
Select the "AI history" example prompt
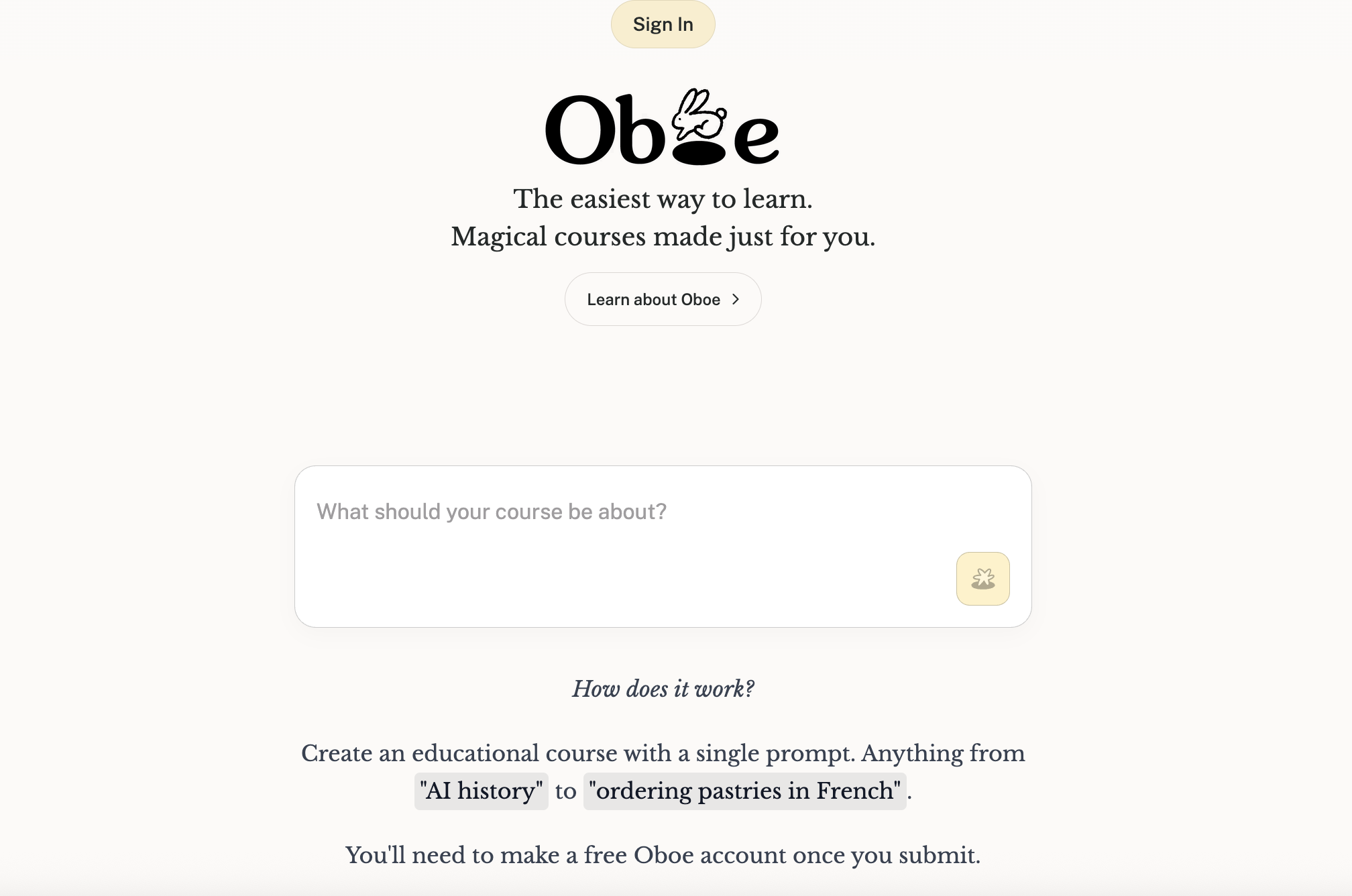pyautogui.click(x=481, y=791)
